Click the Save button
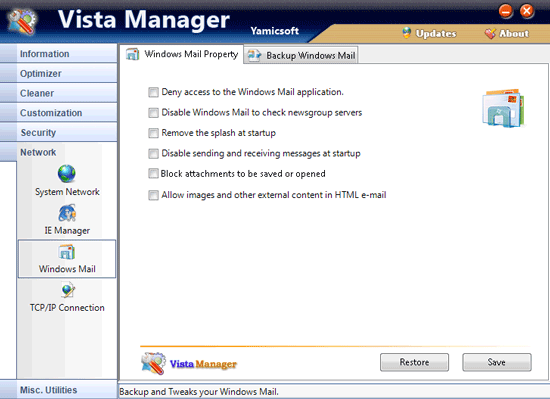 [497, 362]
